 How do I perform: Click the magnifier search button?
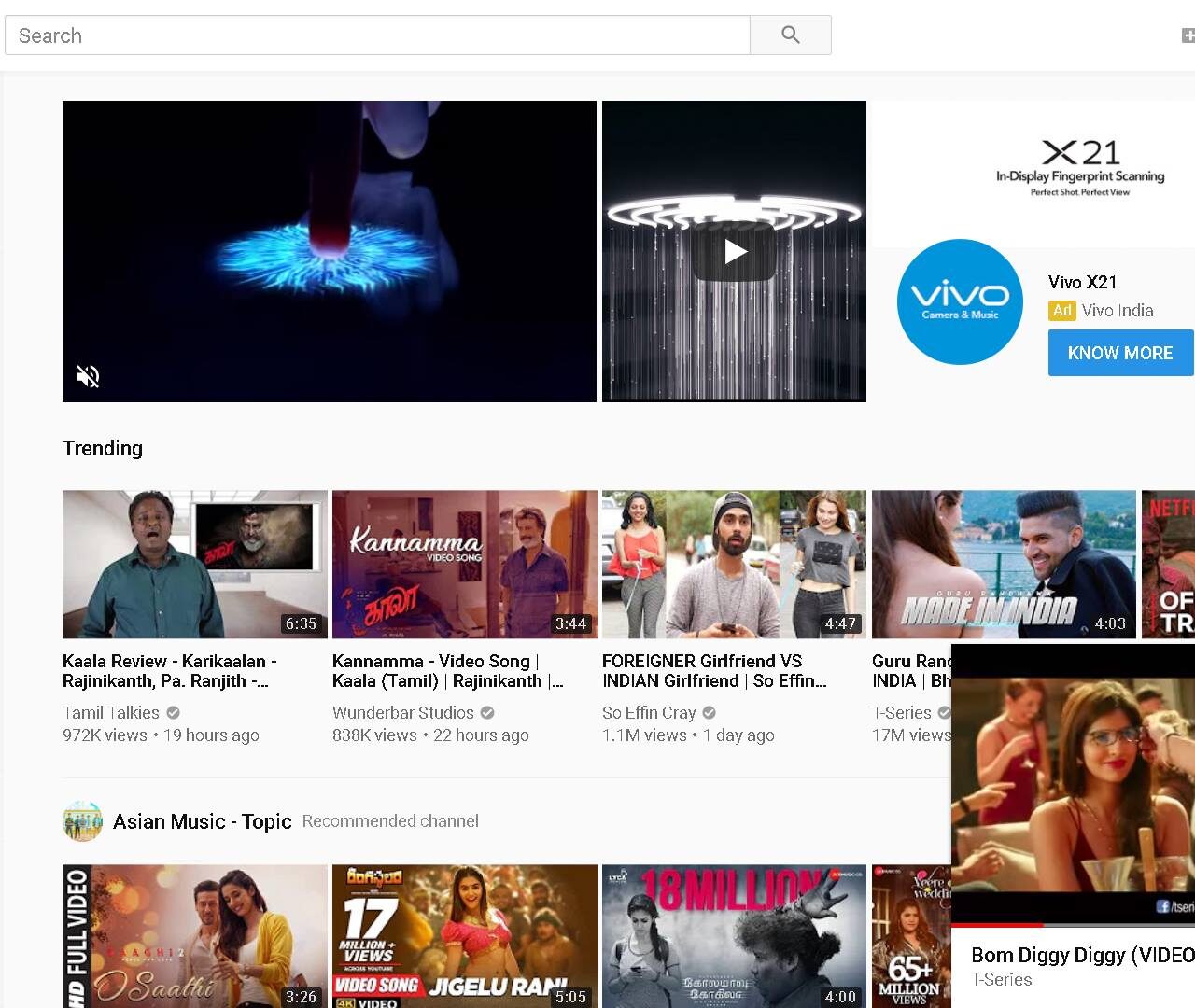[x=790, y=35]
